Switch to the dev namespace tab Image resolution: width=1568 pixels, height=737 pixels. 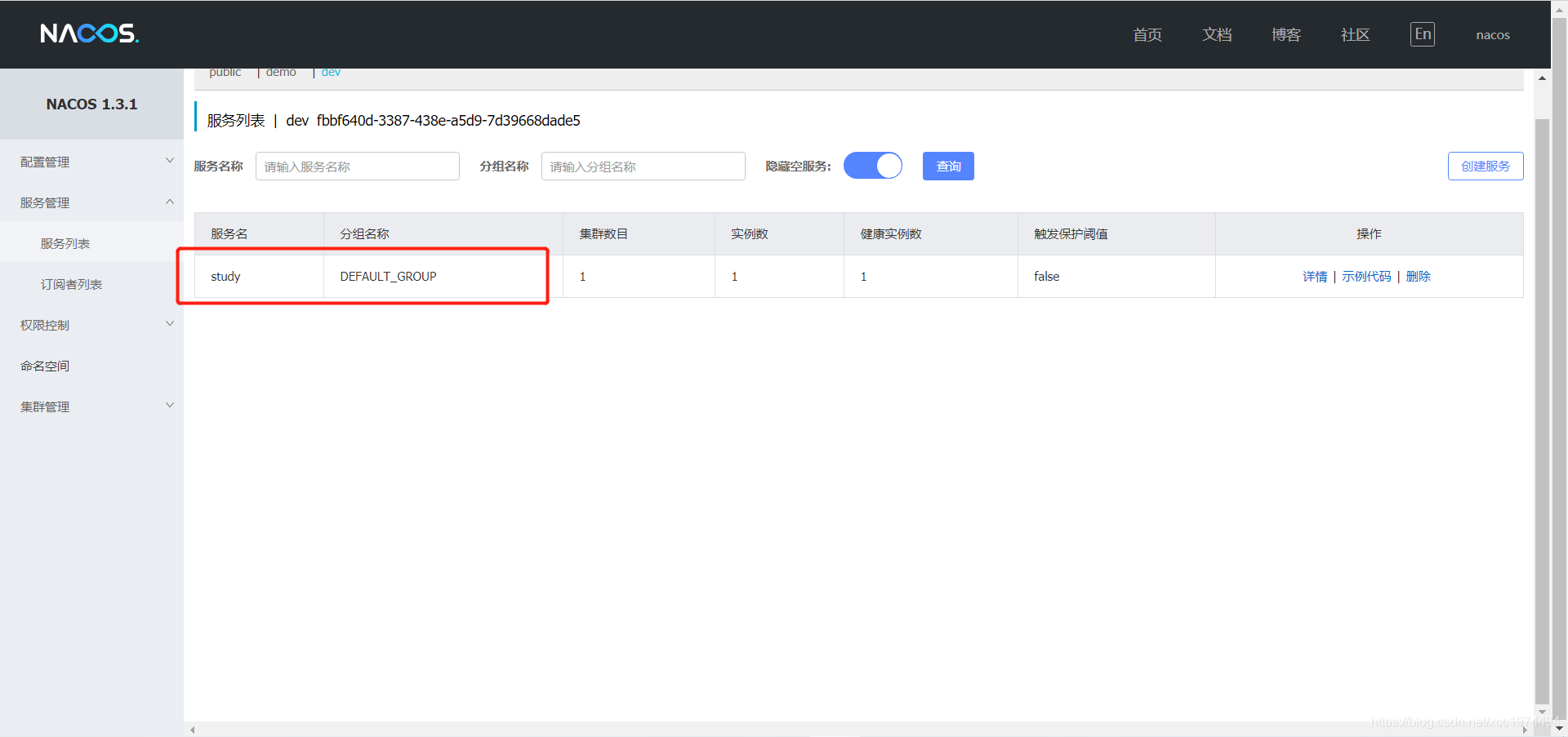tap(331, 73)
